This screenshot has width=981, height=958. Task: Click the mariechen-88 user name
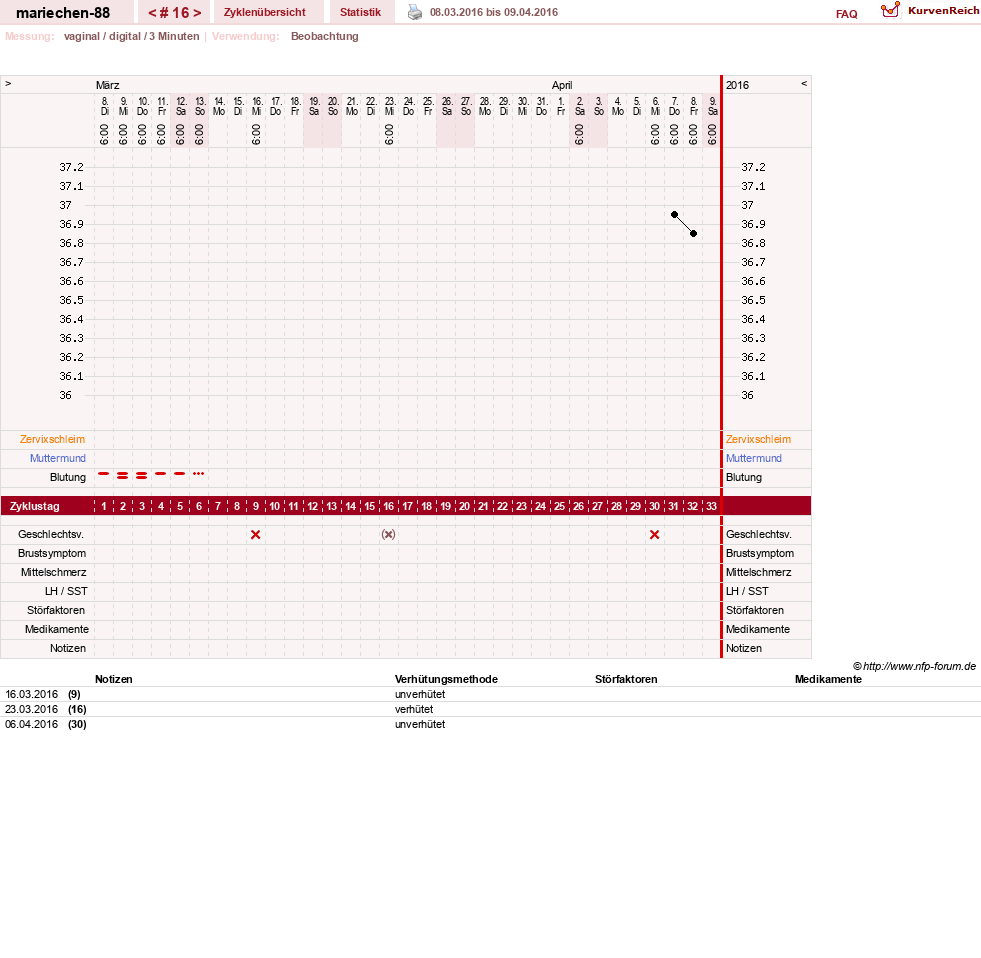tap(63, 13)
